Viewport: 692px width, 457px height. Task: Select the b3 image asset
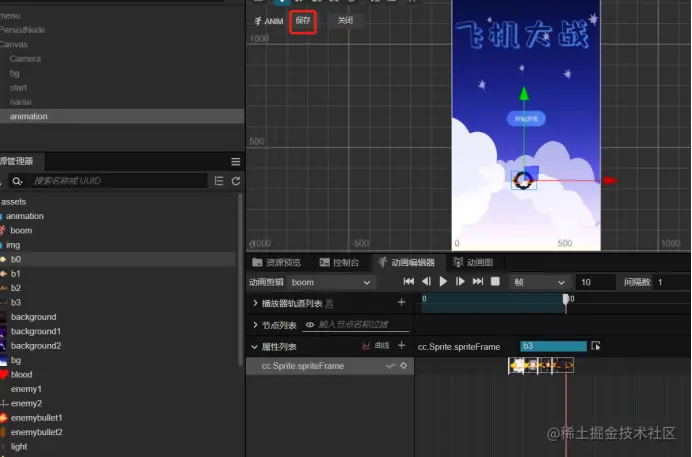click(16, 302)
